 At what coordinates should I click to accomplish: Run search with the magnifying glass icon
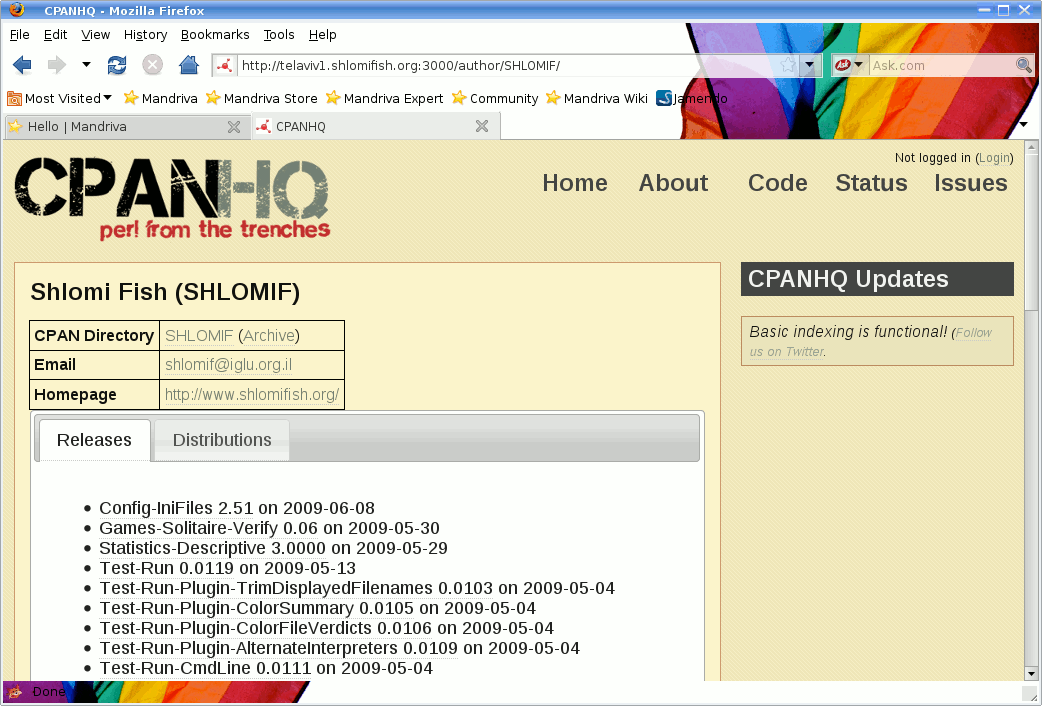pos(1023,65)
